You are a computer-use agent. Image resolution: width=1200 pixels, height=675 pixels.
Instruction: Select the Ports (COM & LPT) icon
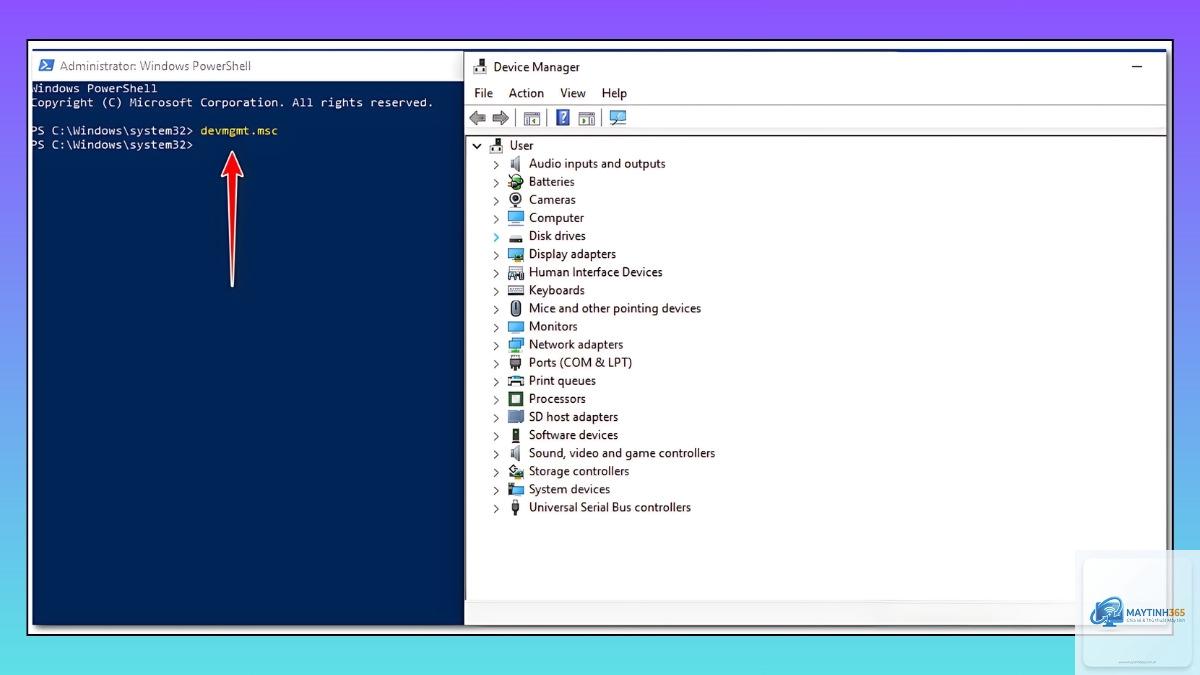pos(516,363)
